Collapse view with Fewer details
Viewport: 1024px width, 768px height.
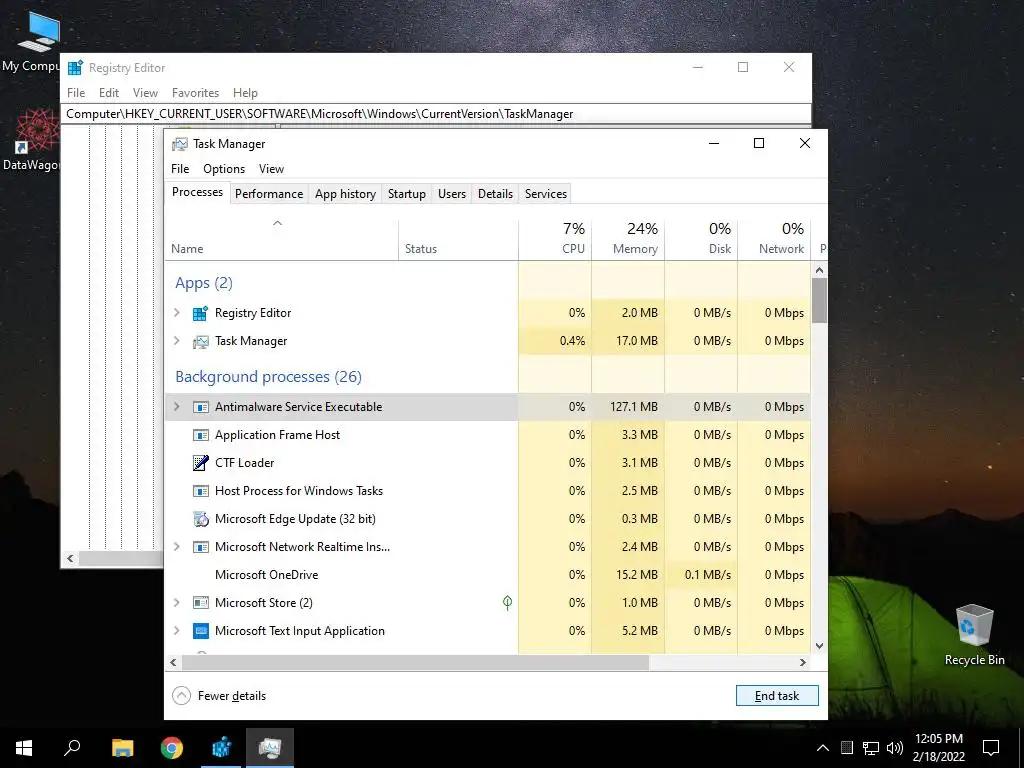coord(219,696)
